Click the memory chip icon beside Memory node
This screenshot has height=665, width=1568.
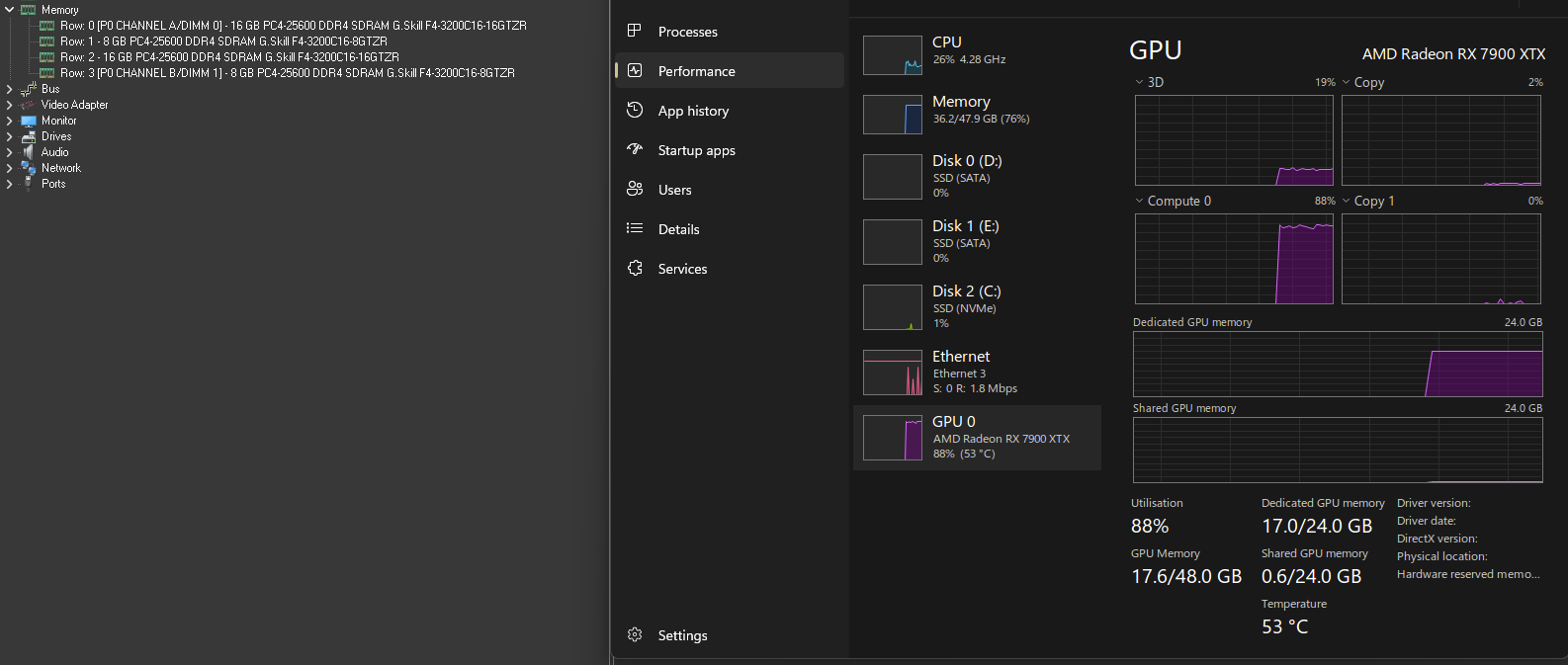28,10
